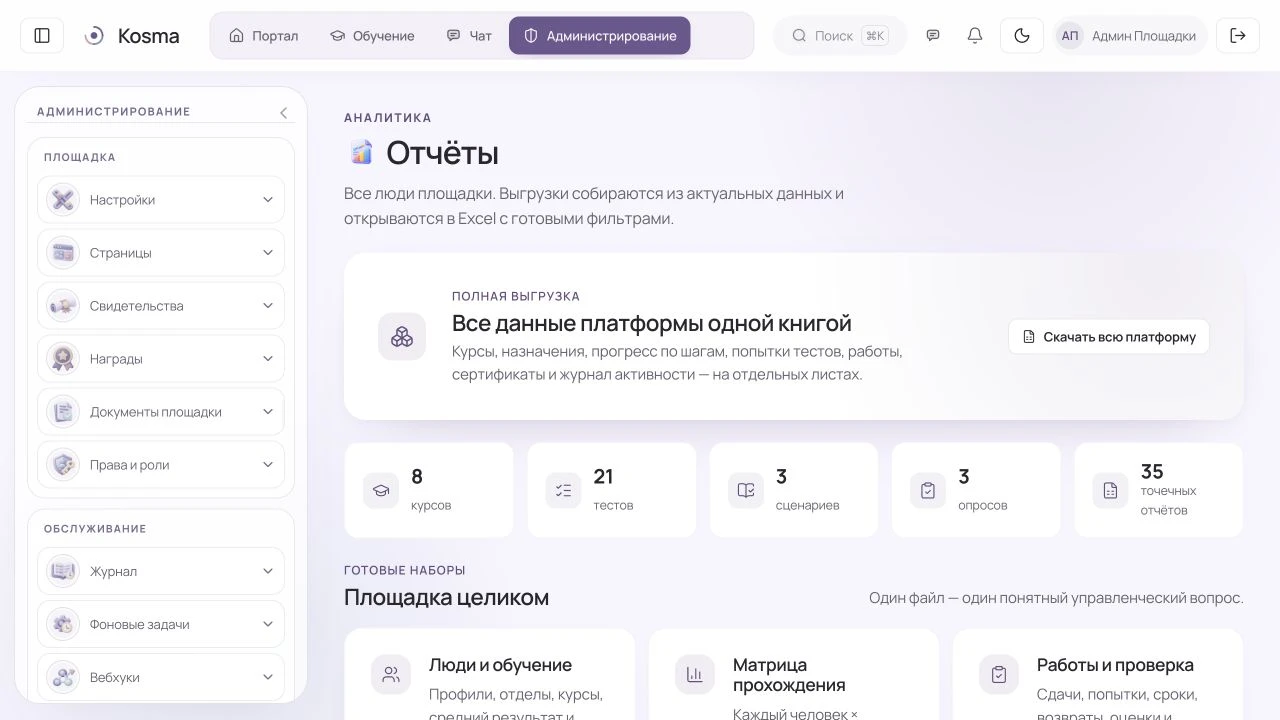Click the Вебхуки sidebar icon
Viewport: 1280px width, 720px height.
pyautogui.click(x=63, y=677)
